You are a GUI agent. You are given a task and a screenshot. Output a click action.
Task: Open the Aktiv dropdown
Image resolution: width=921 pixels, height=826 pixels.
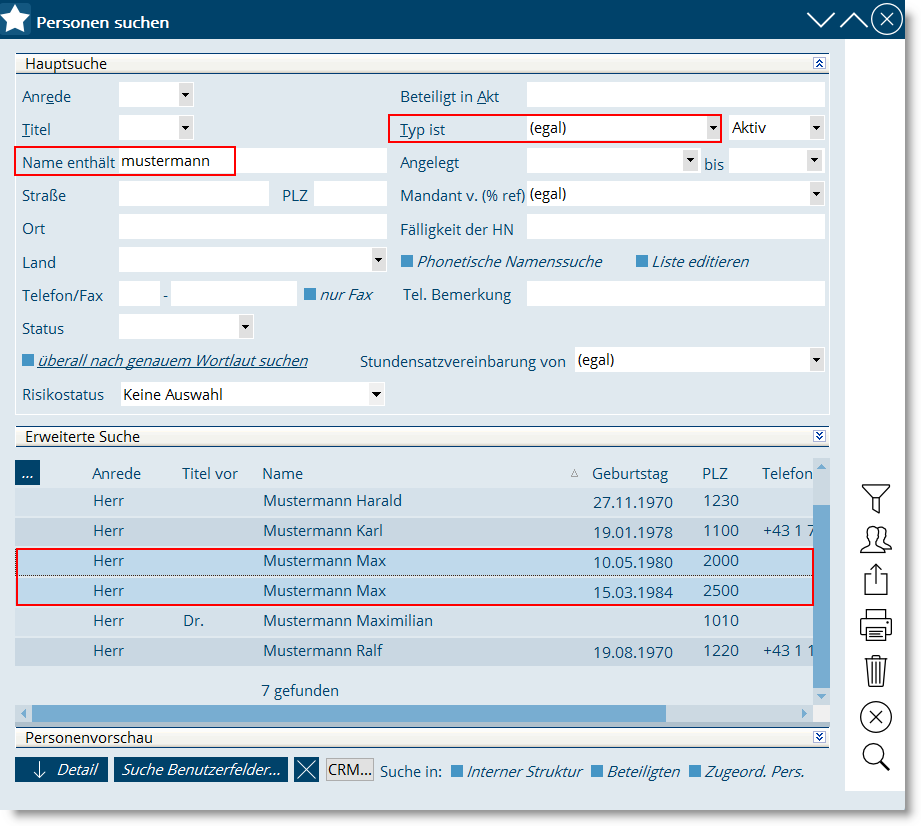816,127
